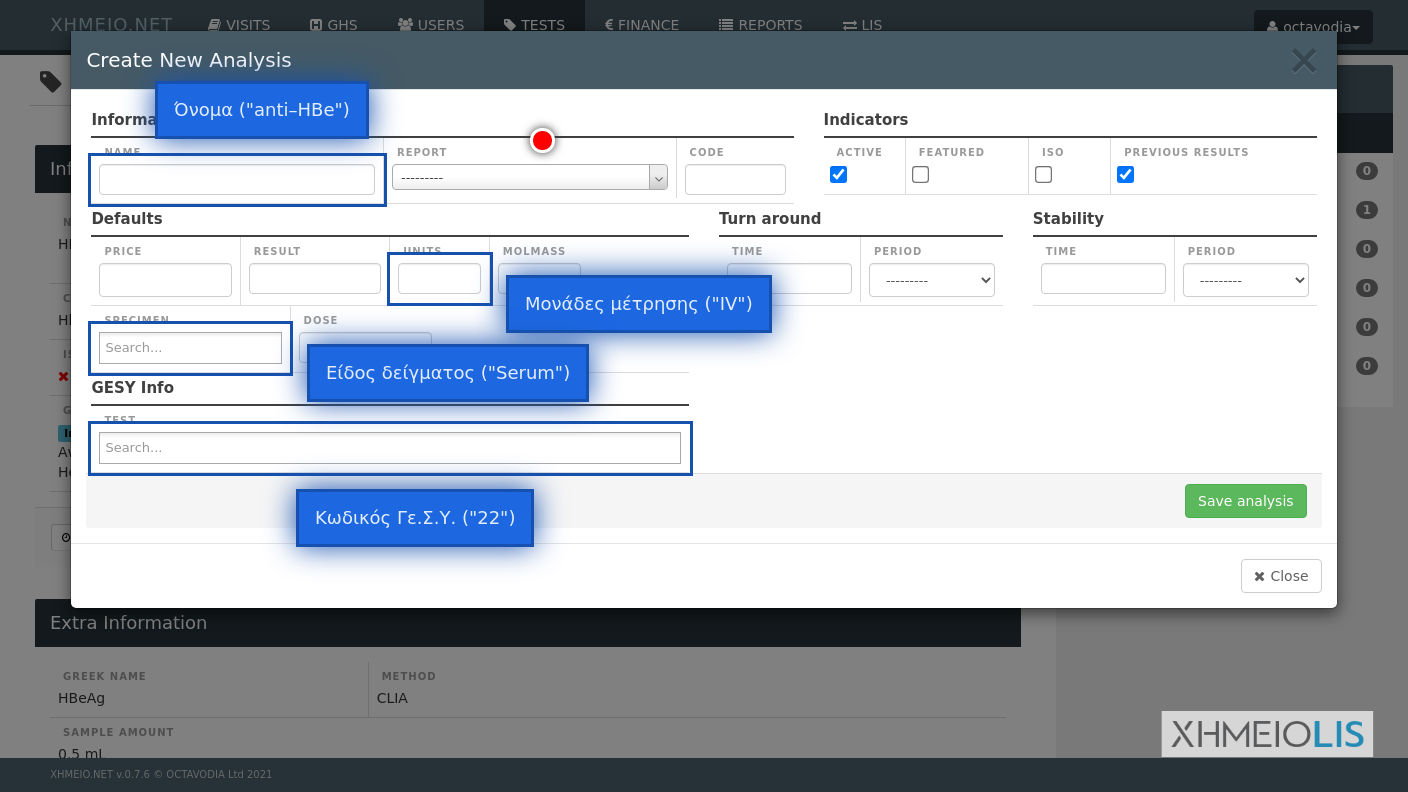Open the Reports menu item
The height and width of the screenshot is (792, 1408).
point(760,25)
